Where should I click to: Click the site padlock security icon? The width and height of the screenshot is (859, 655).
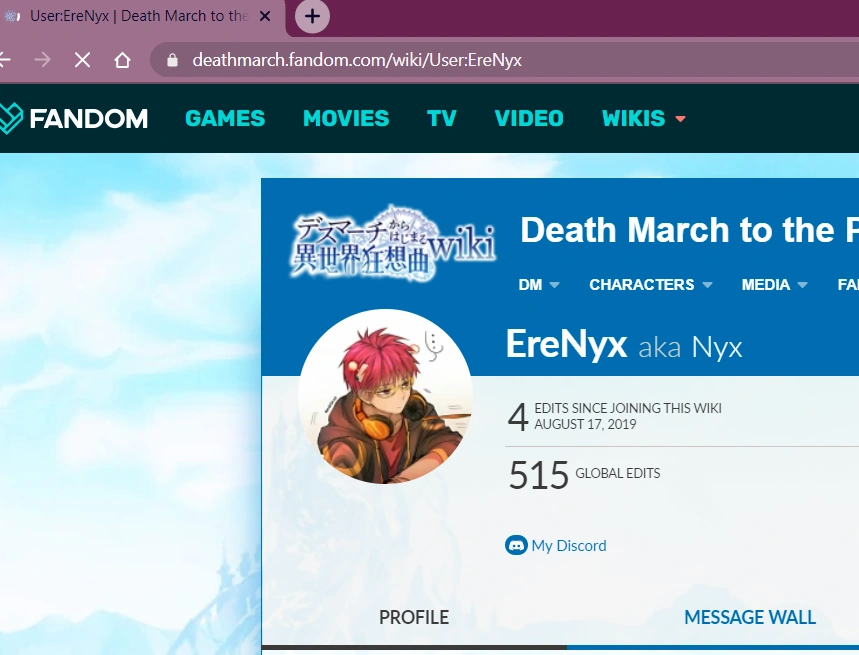click(x=172, y=60)
